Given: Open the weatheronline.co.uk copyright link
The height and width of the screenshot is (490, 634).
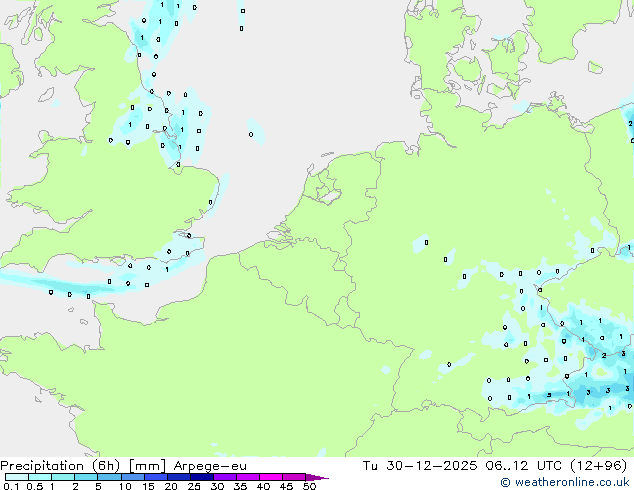Looking at the screenshot, I should pos(565,482).
